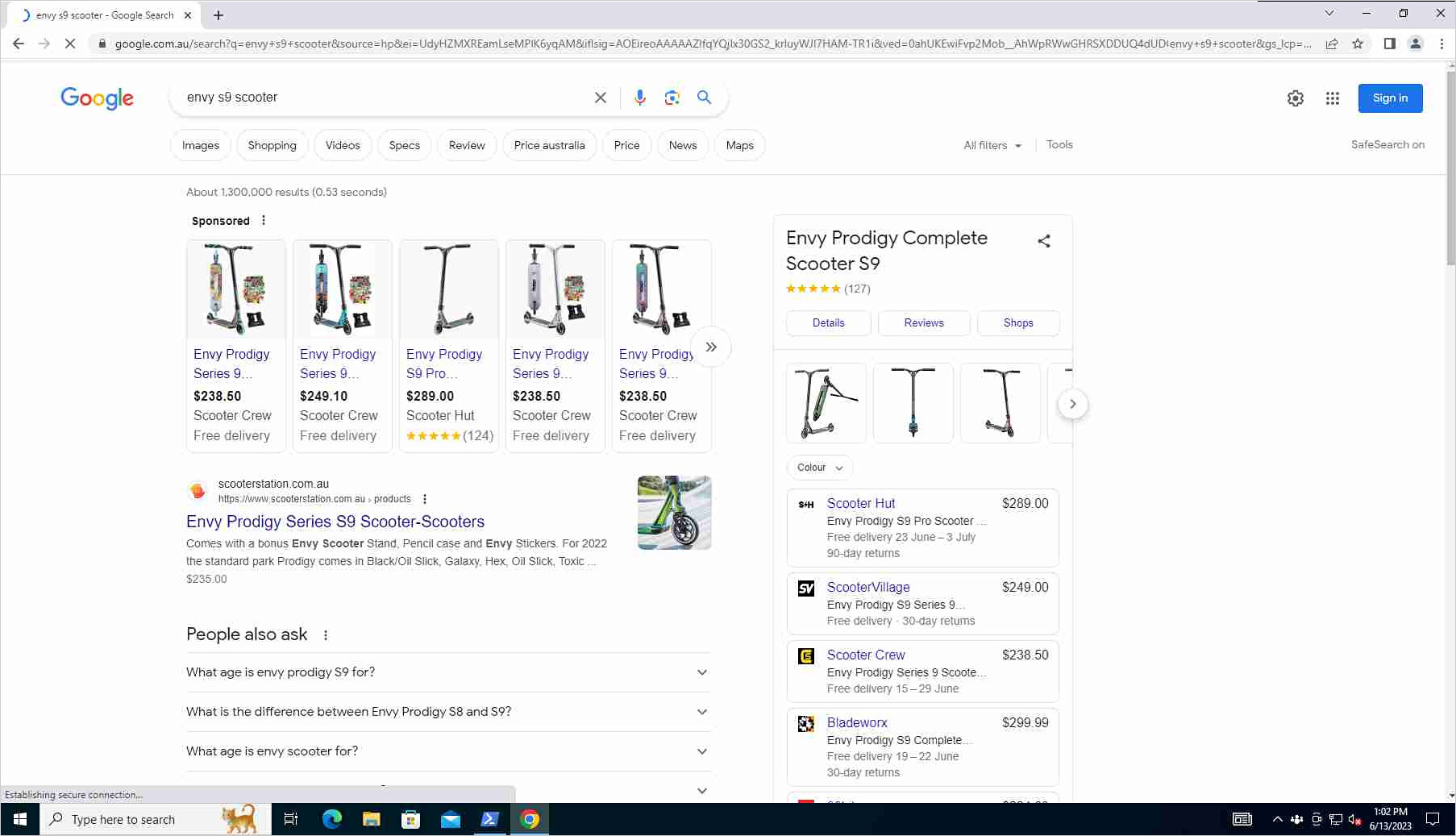Image resolution: width=1456 pixels, height=836 pixels.
Task: Open Chrome profile avatar menu
Action: tap(1416, 44)
